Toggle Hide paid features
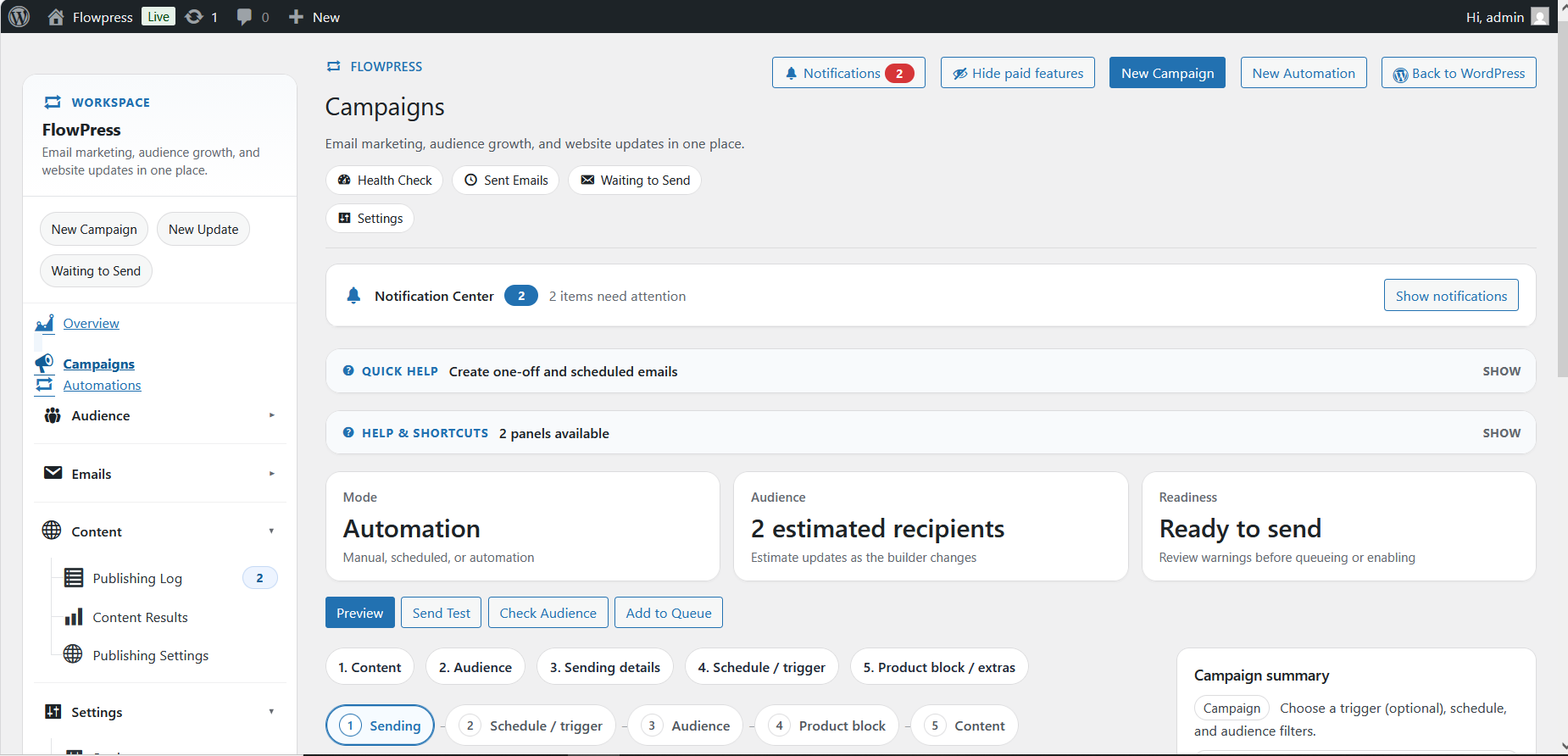Image resolution: width=1568 pixels, height=756 pixels. coord(1018,73)
